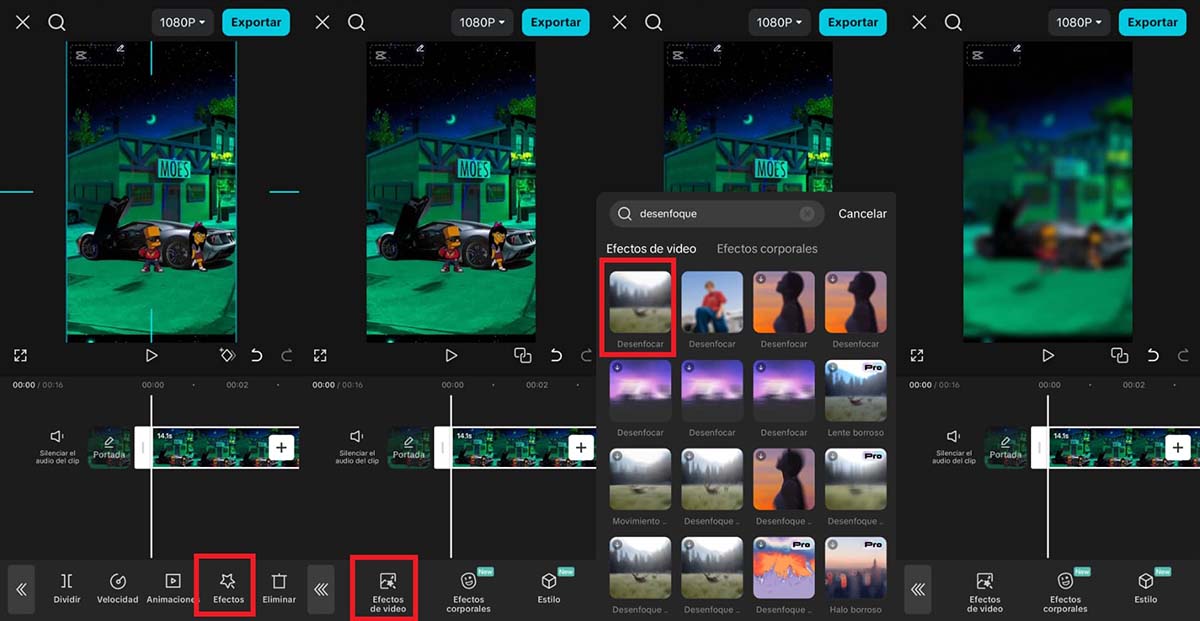Clear the desenfoque search text
Screen dimensions: 1200x621
[x=807, y=214]
